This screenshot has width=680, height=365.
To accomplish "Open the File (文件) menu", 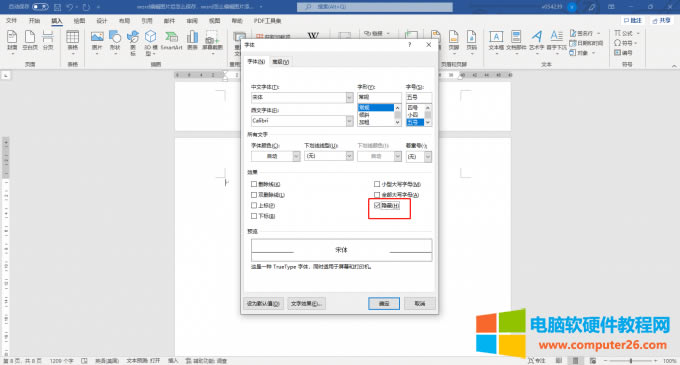I will (x=11, y=21).
